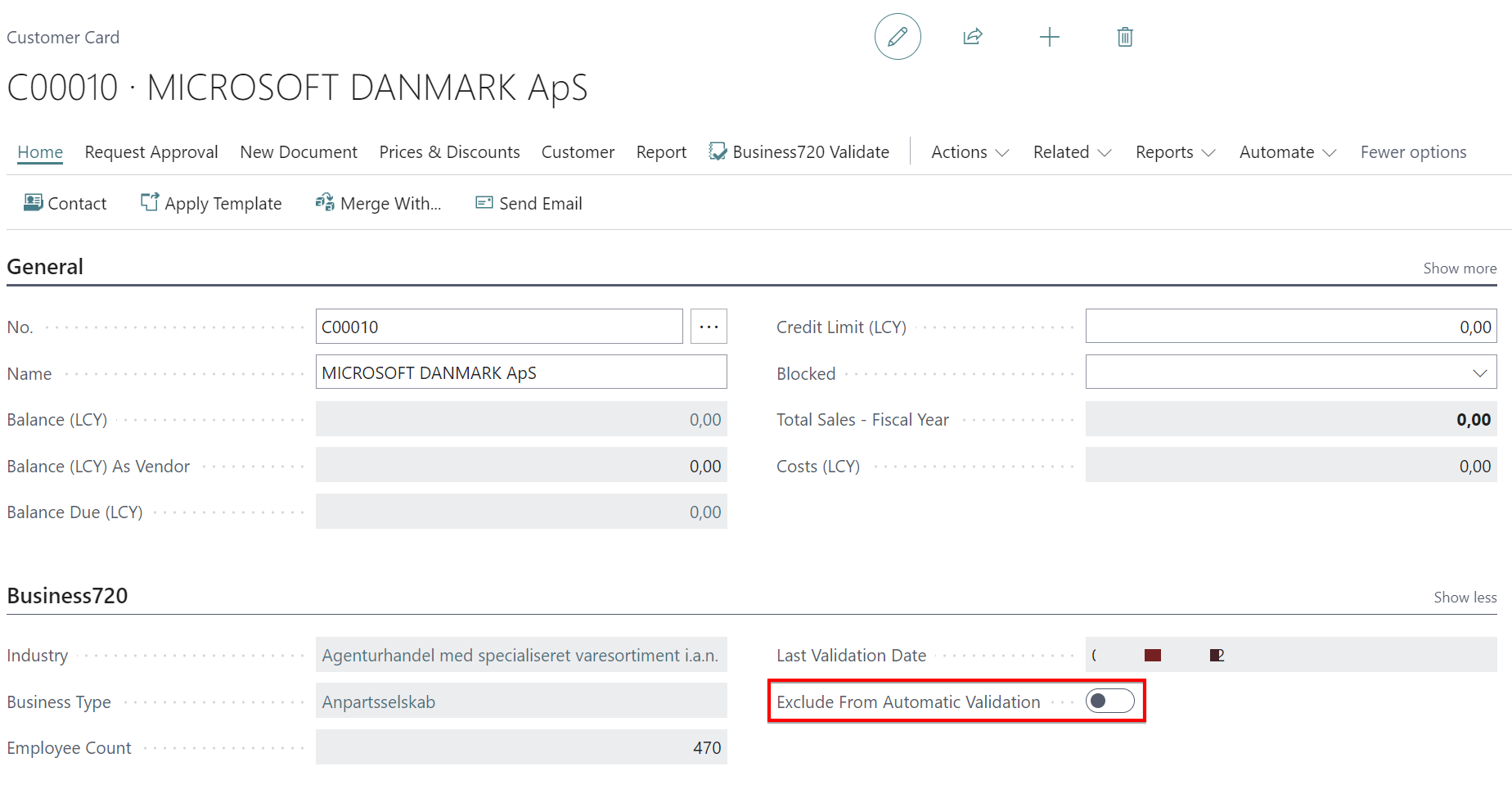The height and width of the screenshot is (812, 1512).
Task: Click the pencil edit icon
Action: 898,37
